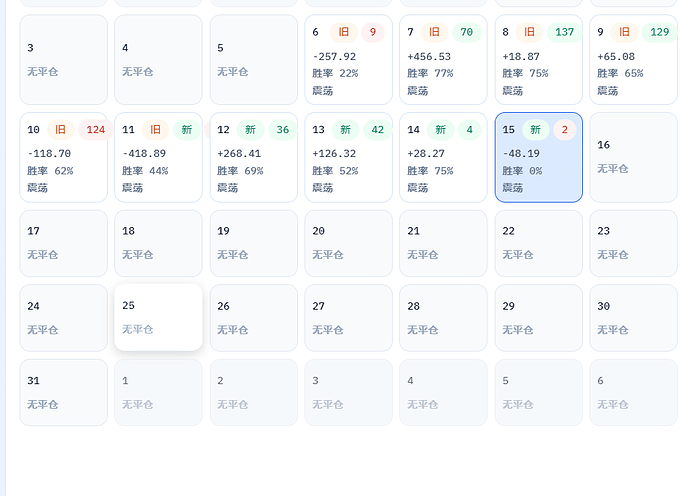This screenshot has height=496, width=690.
Task: Open the day 18 card
Action: point(158,243)
